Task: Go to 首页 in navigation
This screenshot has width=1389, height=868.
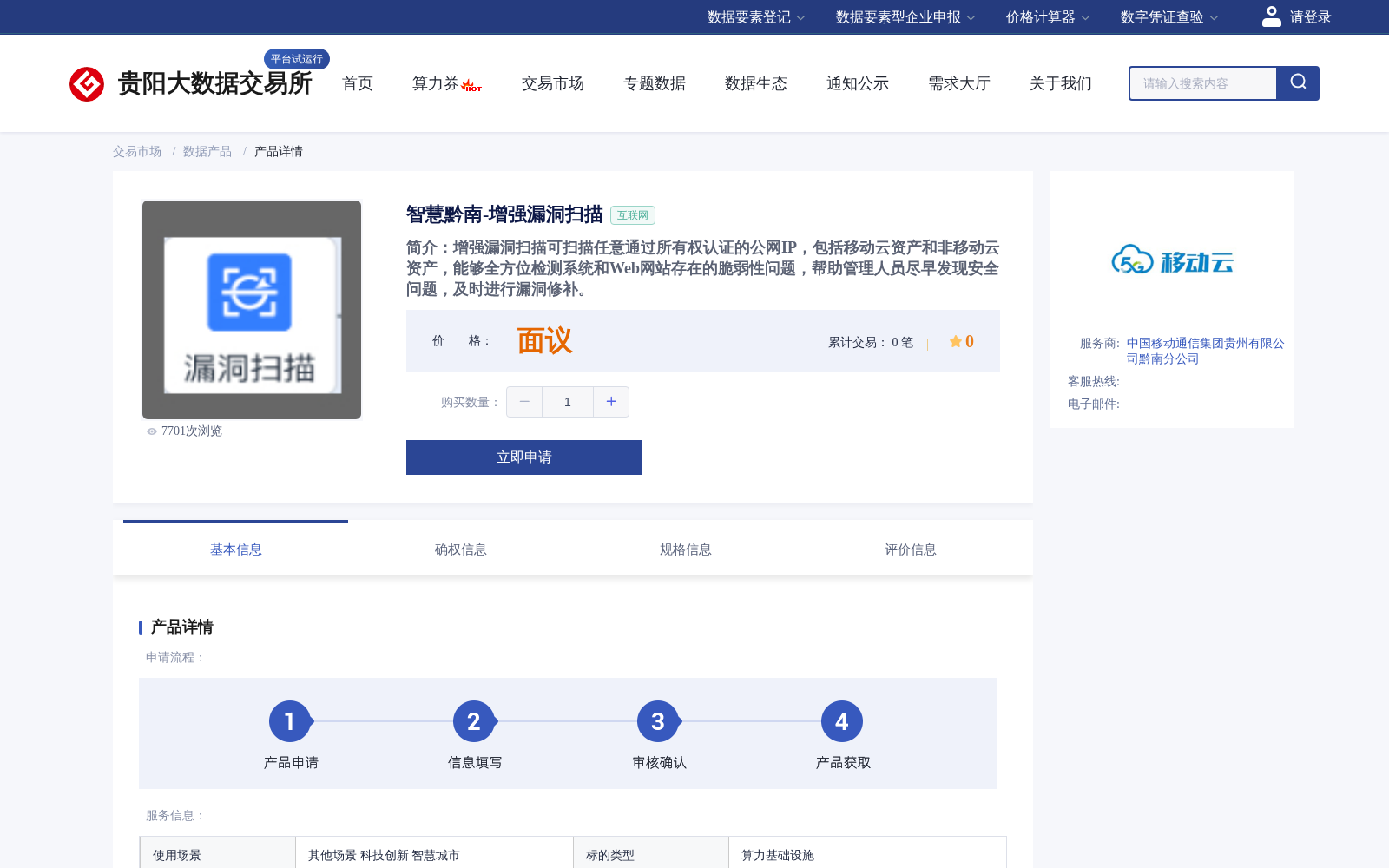Action: [358, 83]
